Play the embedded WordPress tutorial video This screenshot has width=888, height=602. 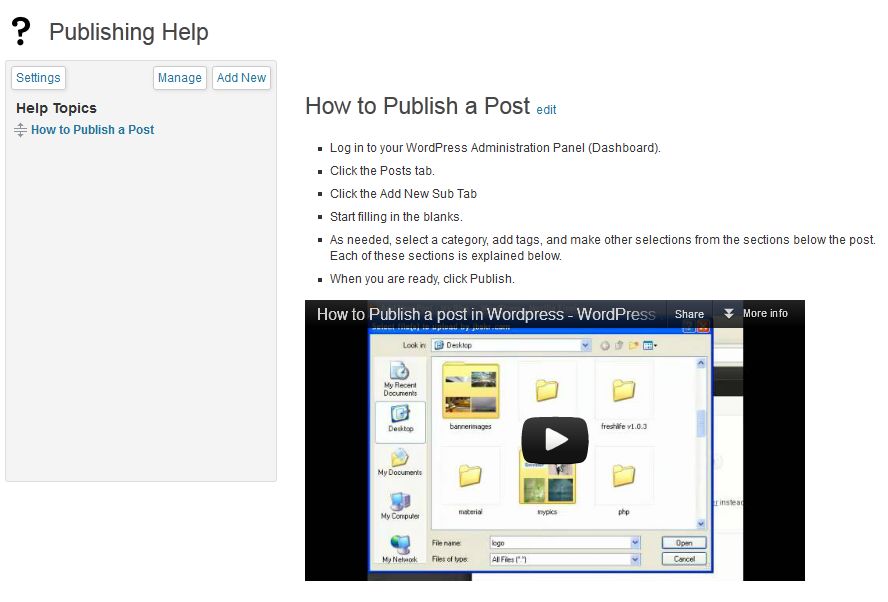pyautogui.click(x=554, y=440)
